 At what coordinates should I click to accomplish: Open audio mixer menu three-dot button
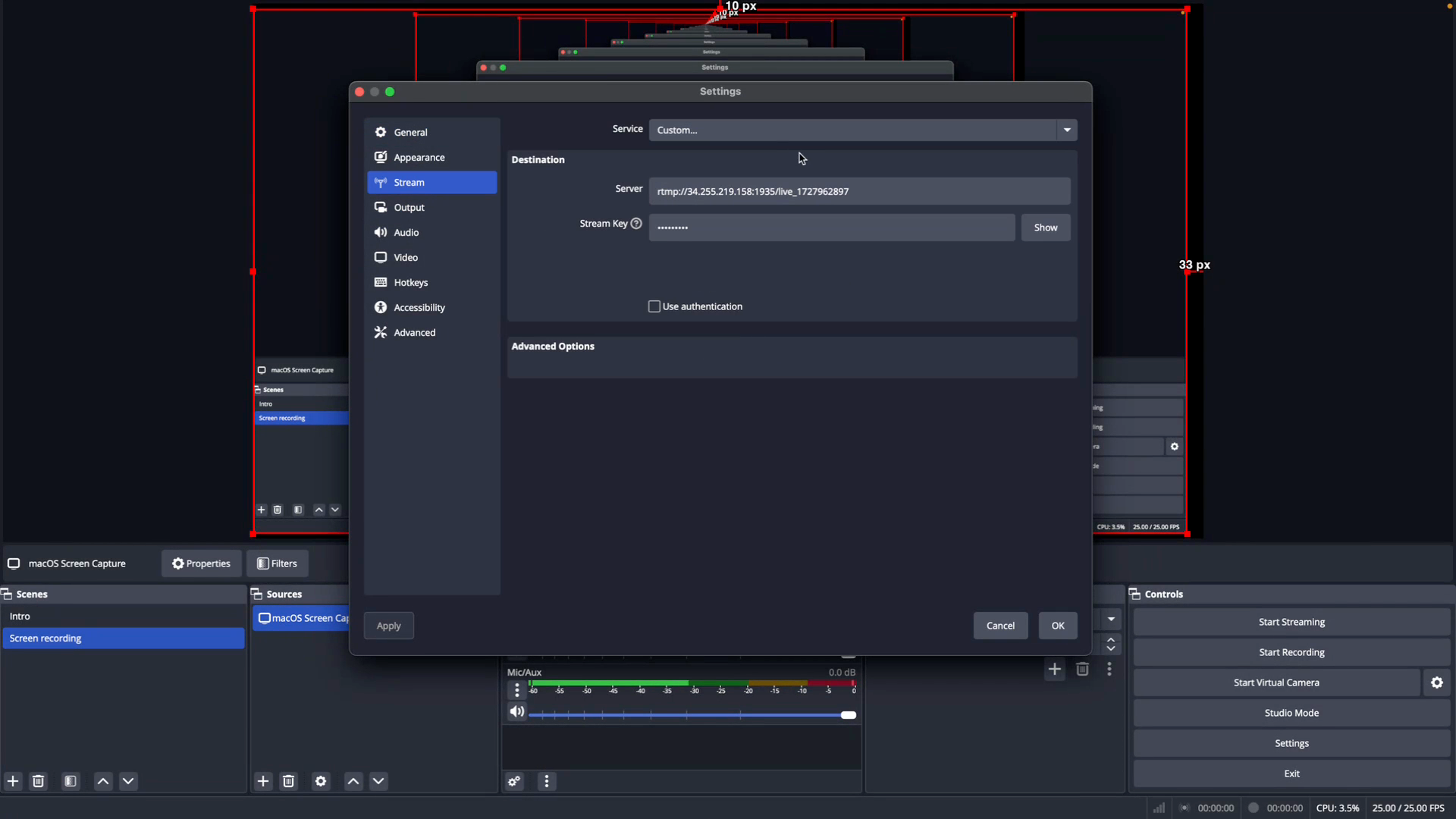[x=547, y=782]
